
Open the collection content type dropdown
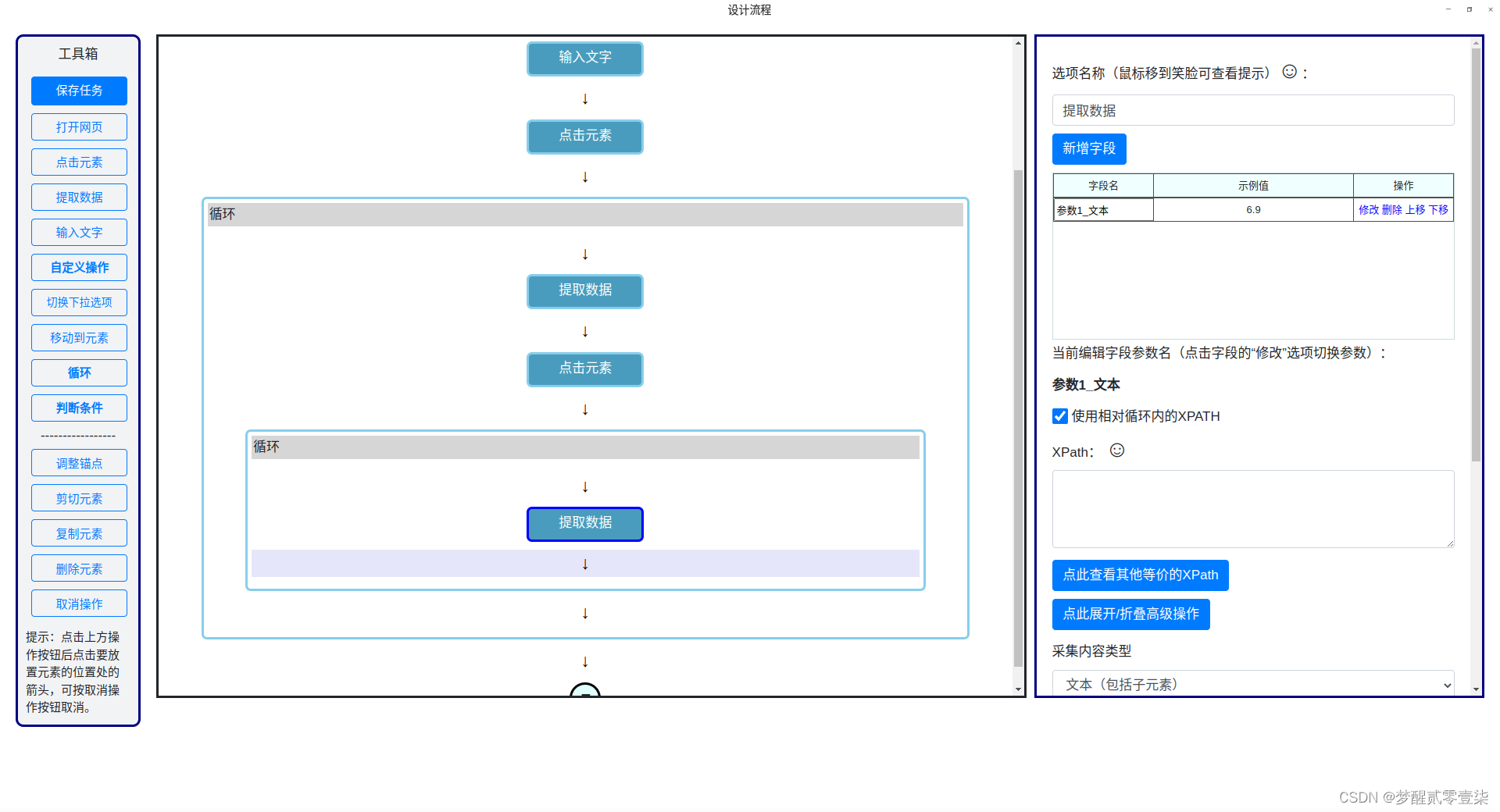coord(1253,683)
